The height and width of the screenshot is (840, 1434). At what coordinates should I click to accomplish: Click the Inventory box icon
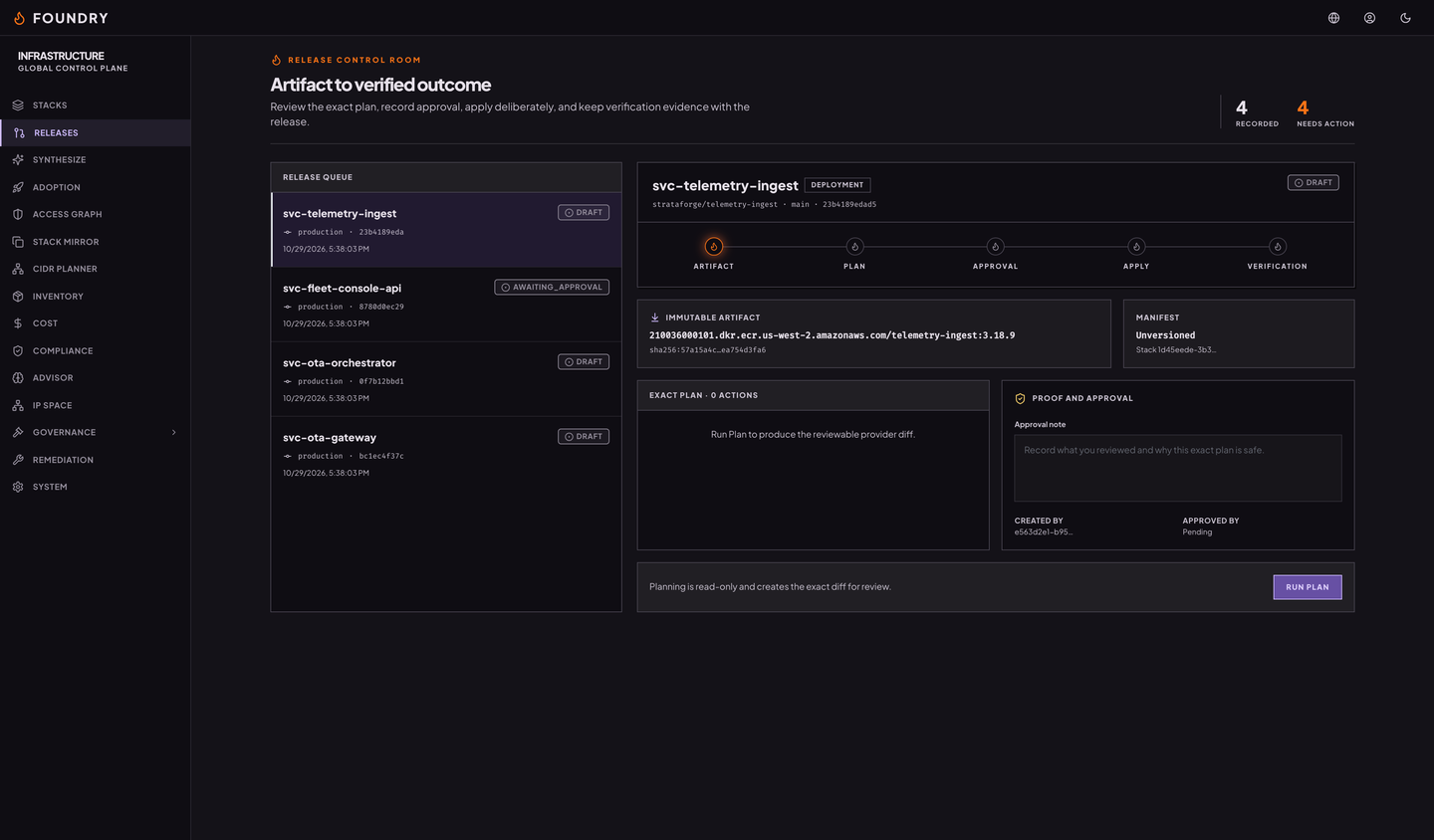click(x=18, y=297)
